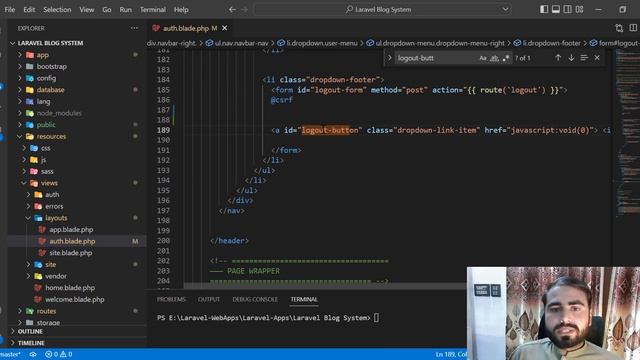Open command center dropdown chevron
640x360 pixels.
coord(505,9)
